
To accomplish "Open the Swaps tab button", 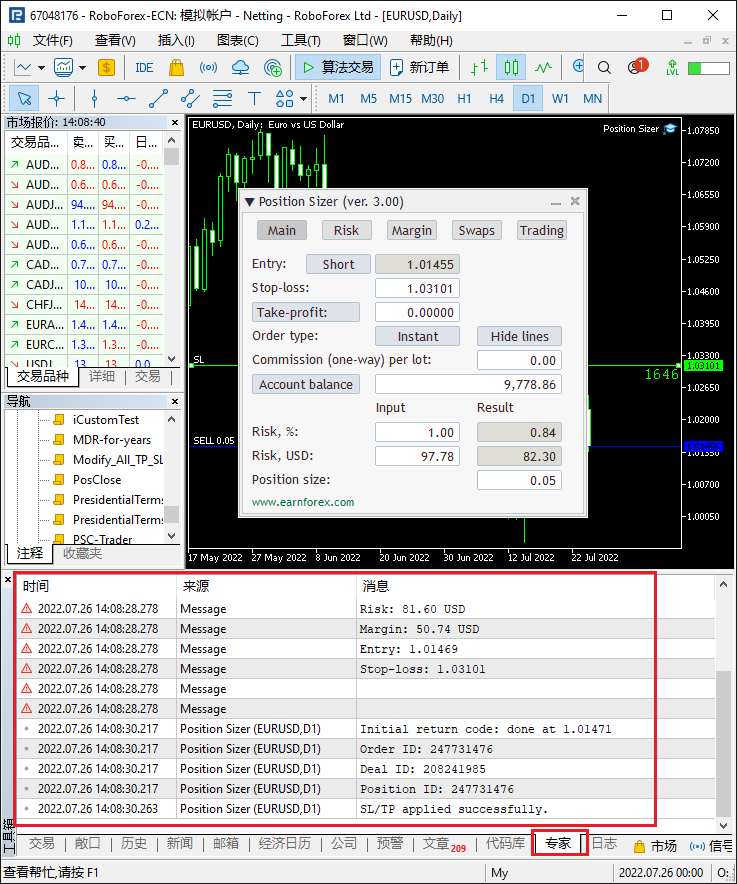I will click(476, 231).
